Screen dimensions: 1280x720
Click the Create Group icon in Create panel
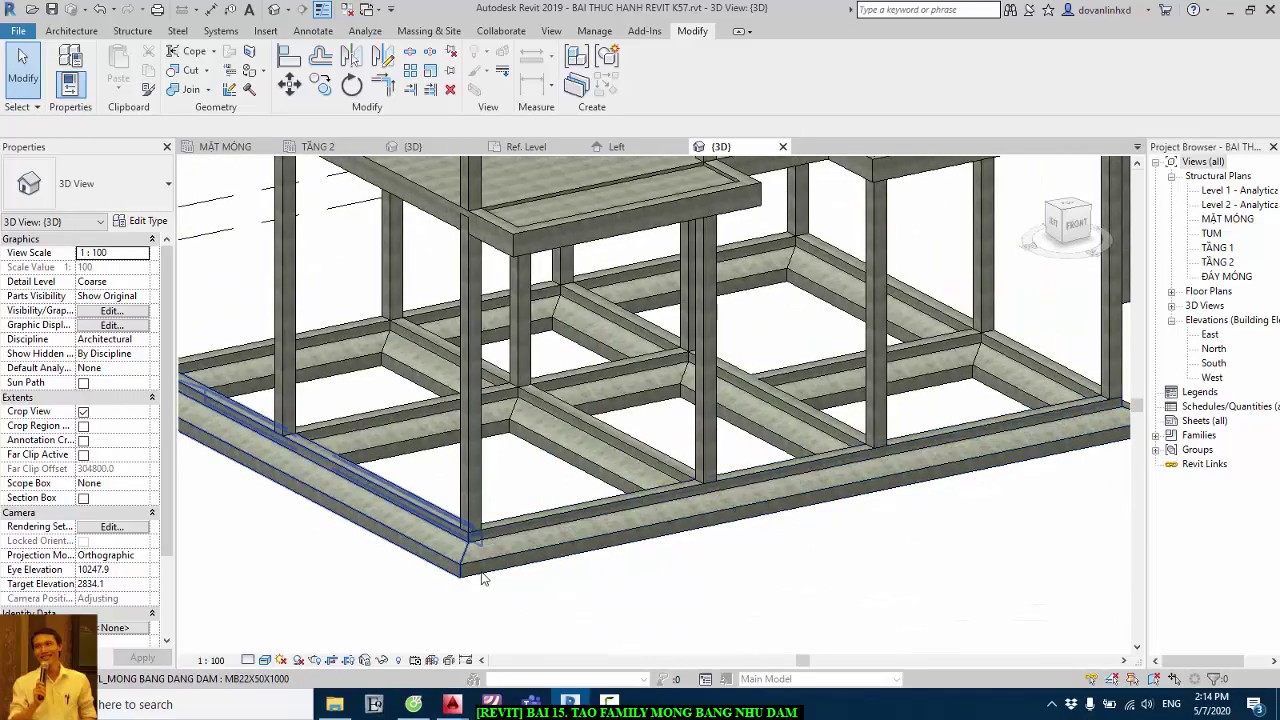click(x=607, y=56)
